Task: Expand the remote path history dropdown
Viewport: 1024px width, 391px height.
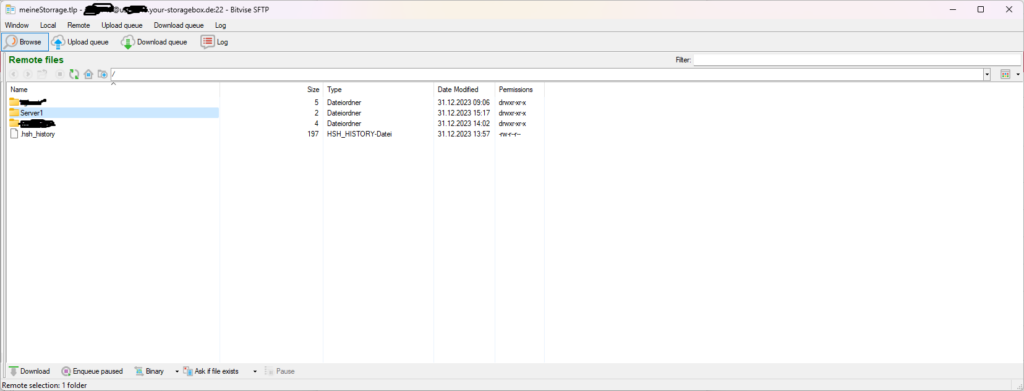Action: [987, 74]
